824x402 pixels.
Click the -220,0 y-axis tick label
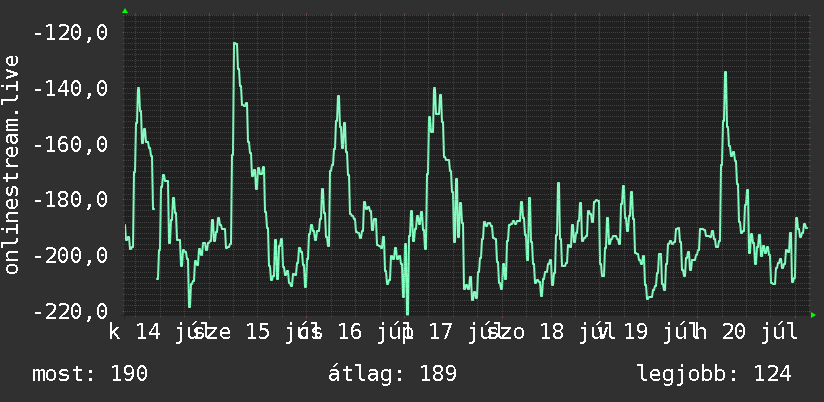(x=70, y=312)
